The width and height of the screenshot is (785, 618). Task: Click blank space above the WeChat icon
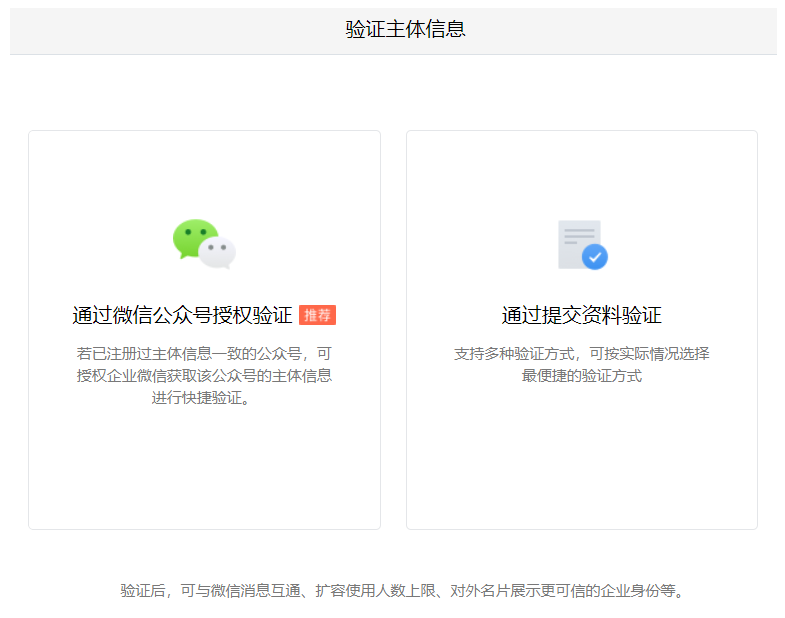click(204, 172)
